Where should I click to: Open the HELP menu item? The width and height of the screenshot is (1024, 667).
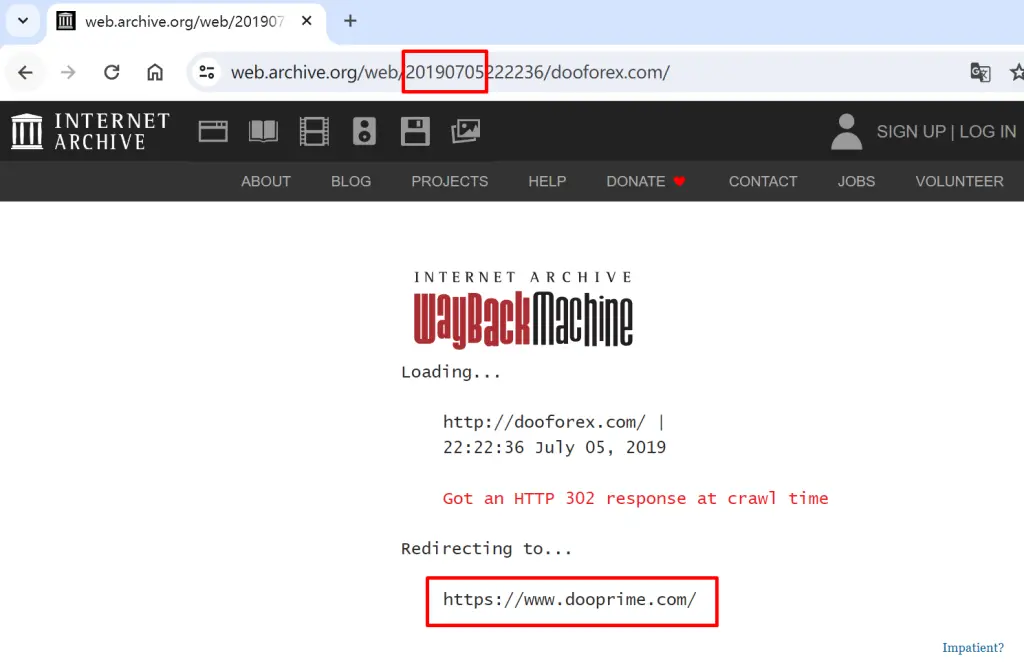coord(547,182)
